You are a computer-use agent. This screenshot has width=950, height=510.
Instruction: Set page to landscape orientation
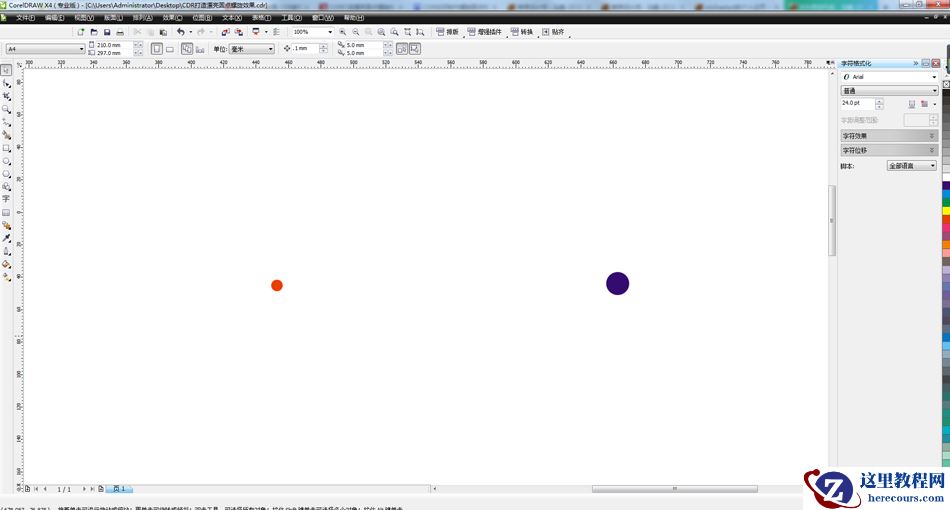[x=170, y=48]
